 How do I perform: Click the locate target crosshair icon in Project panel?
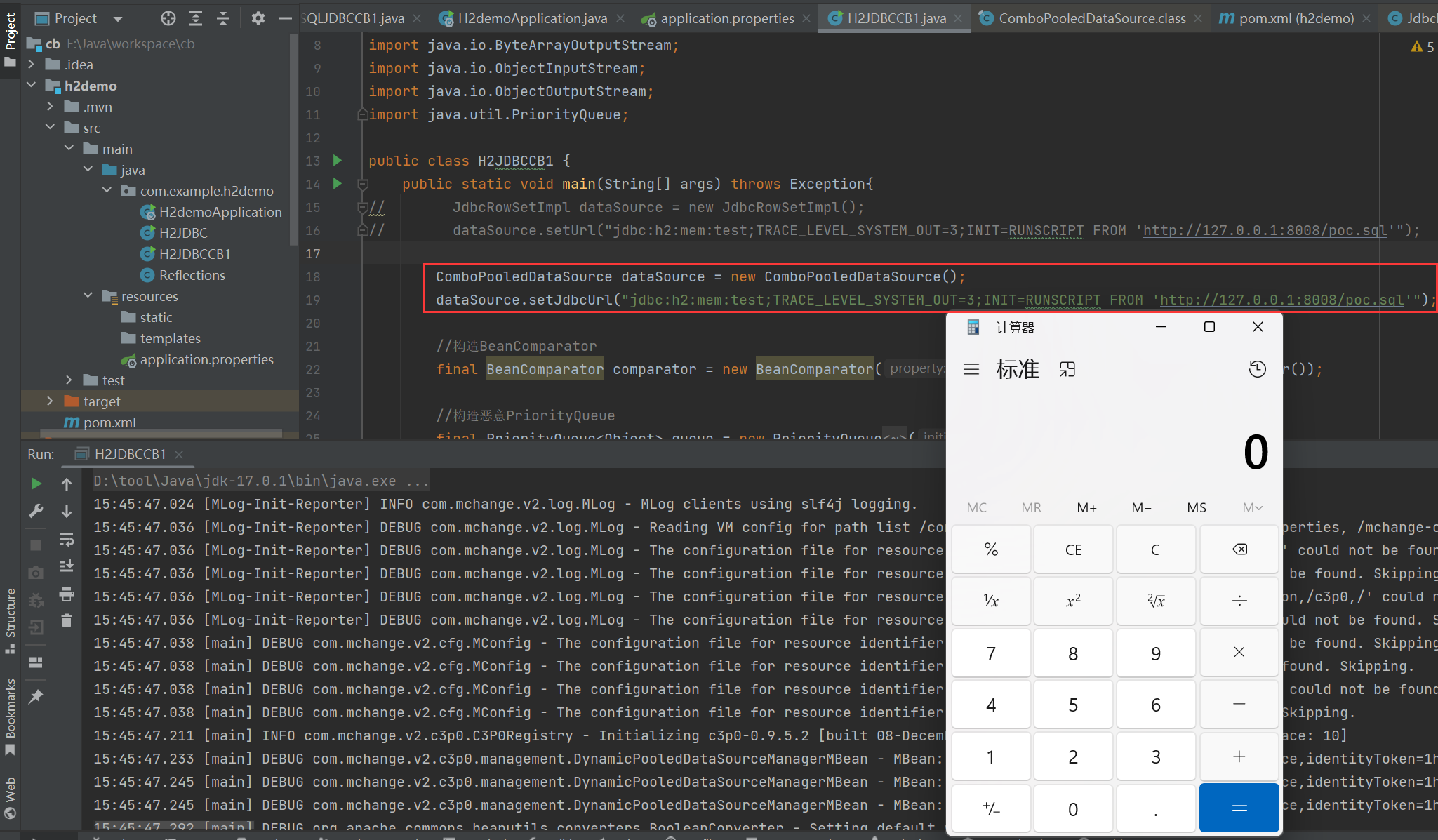coord(168,18)
